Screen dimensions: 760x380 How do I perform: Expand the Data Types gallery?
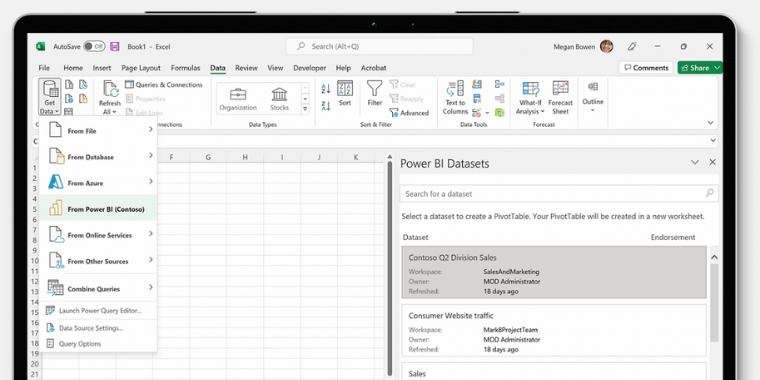pos(305,109)
